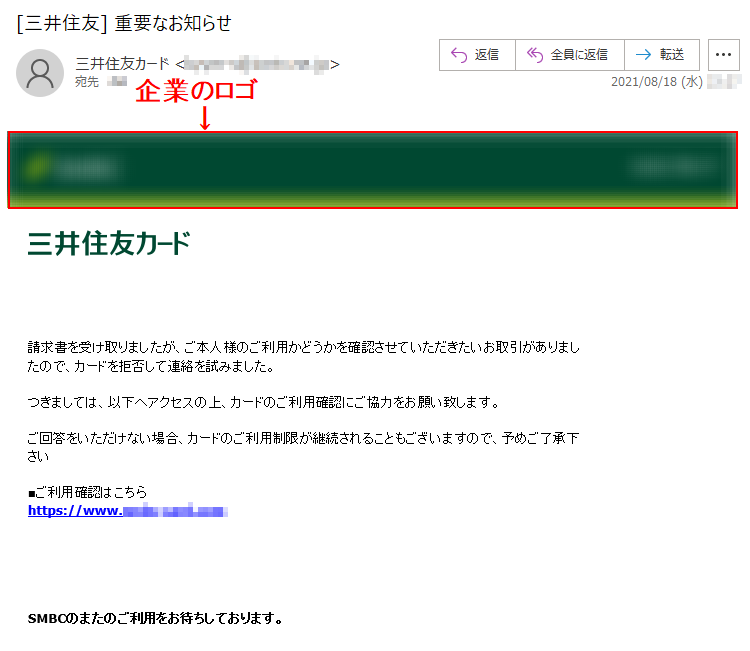Click the 全員に返信 reply-all button

tap(570, 55)
